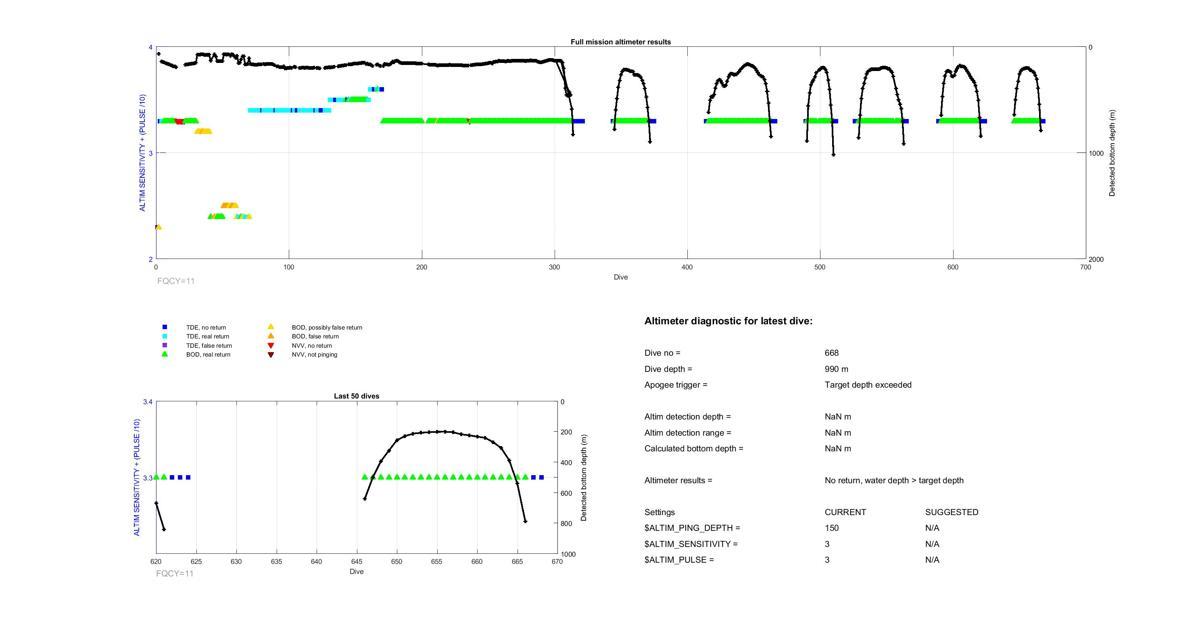Click the 'Dive depth =' label
This screenshot has height=622, width=1200.
pos(669,369)
